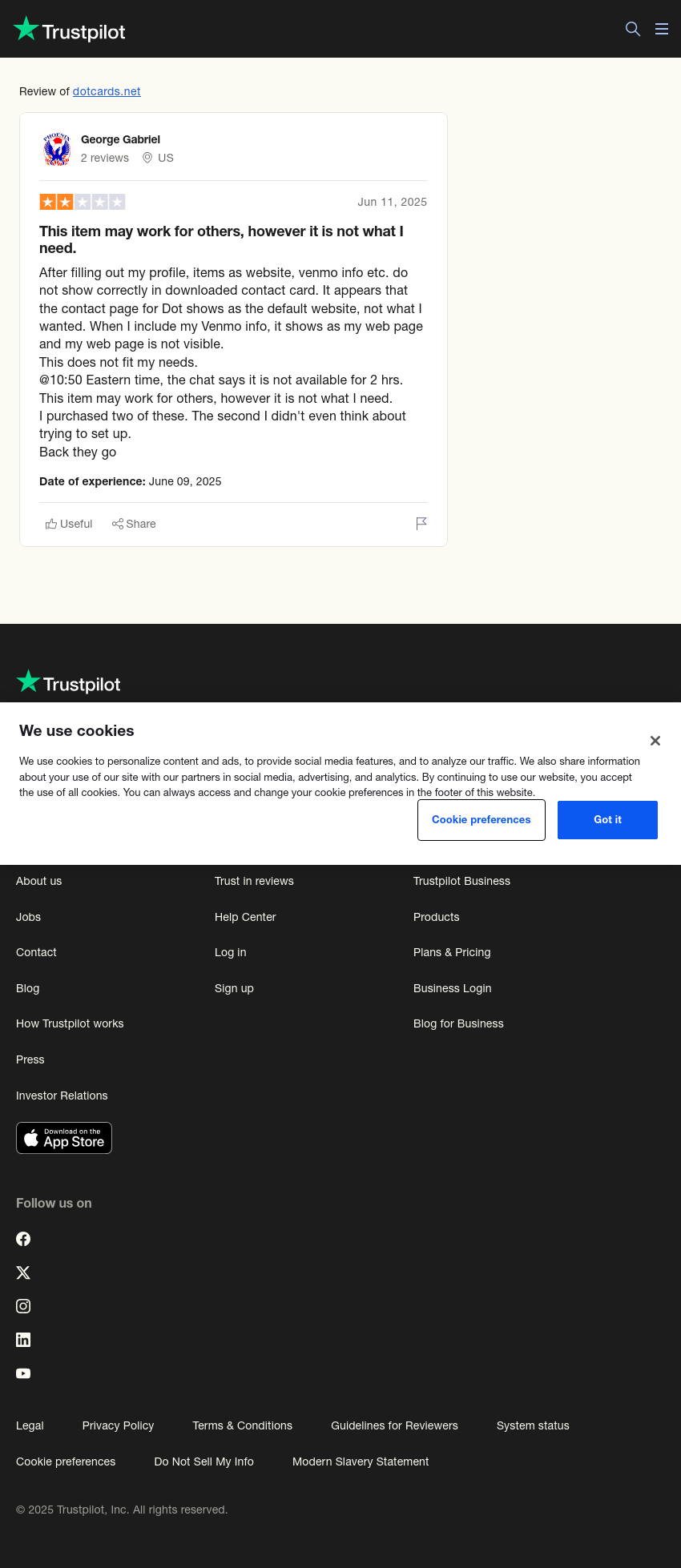Open Trustpilot's Facebook page icon

tap(23, 1239)
